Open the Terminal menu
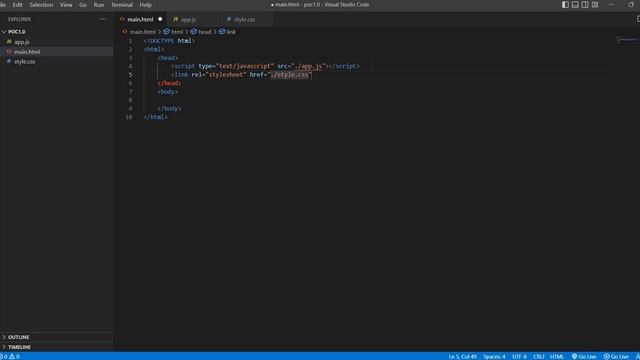The image size is (640, 360). (122, 5)
